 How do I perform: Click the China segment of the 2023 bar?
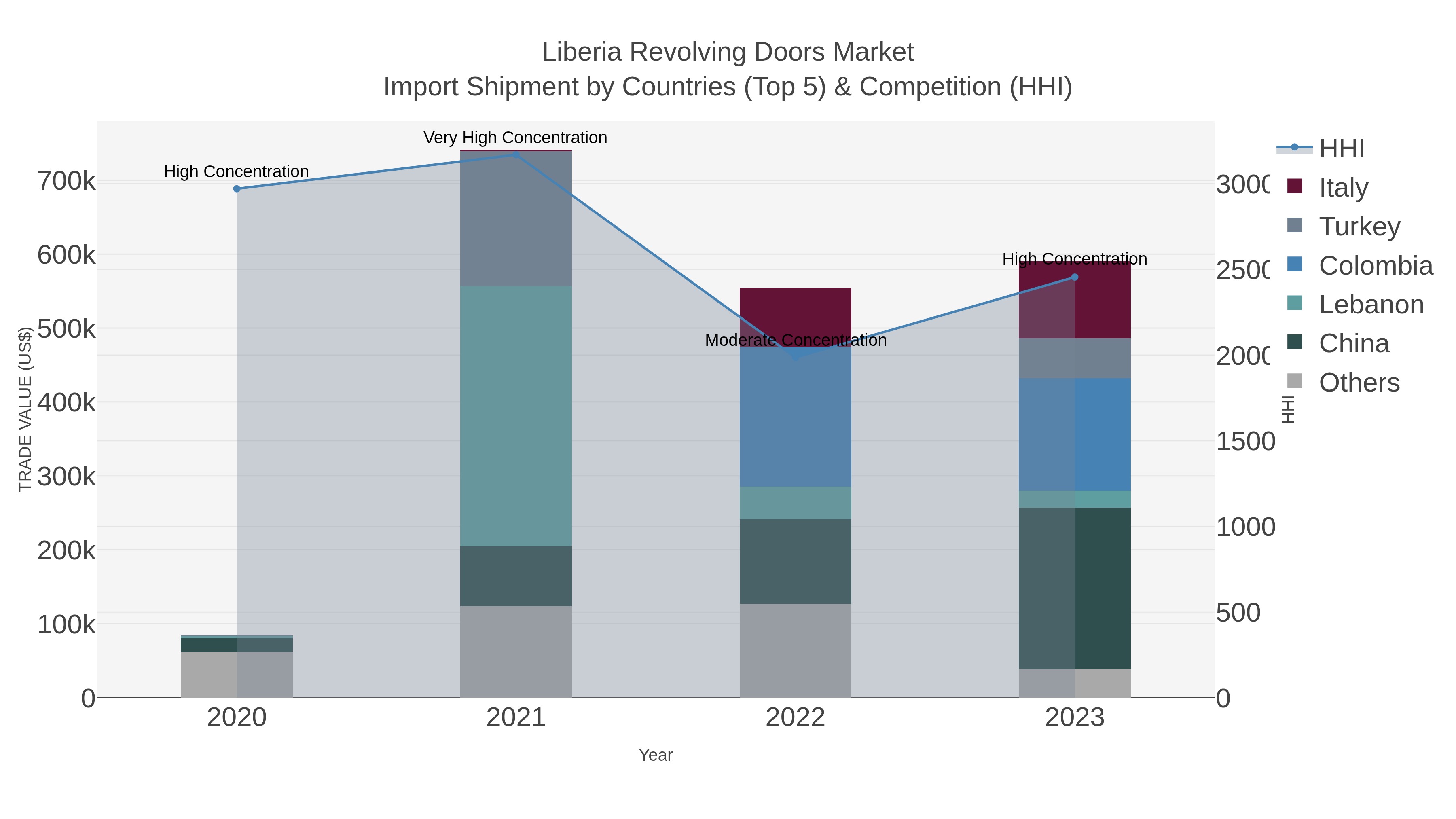coord(1075,588)
